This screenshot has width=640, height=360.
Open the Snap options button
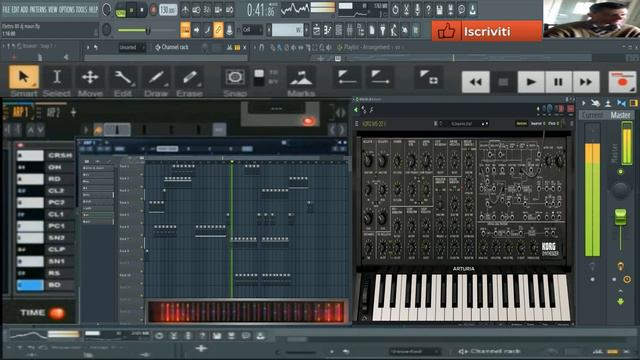[235, 77]
